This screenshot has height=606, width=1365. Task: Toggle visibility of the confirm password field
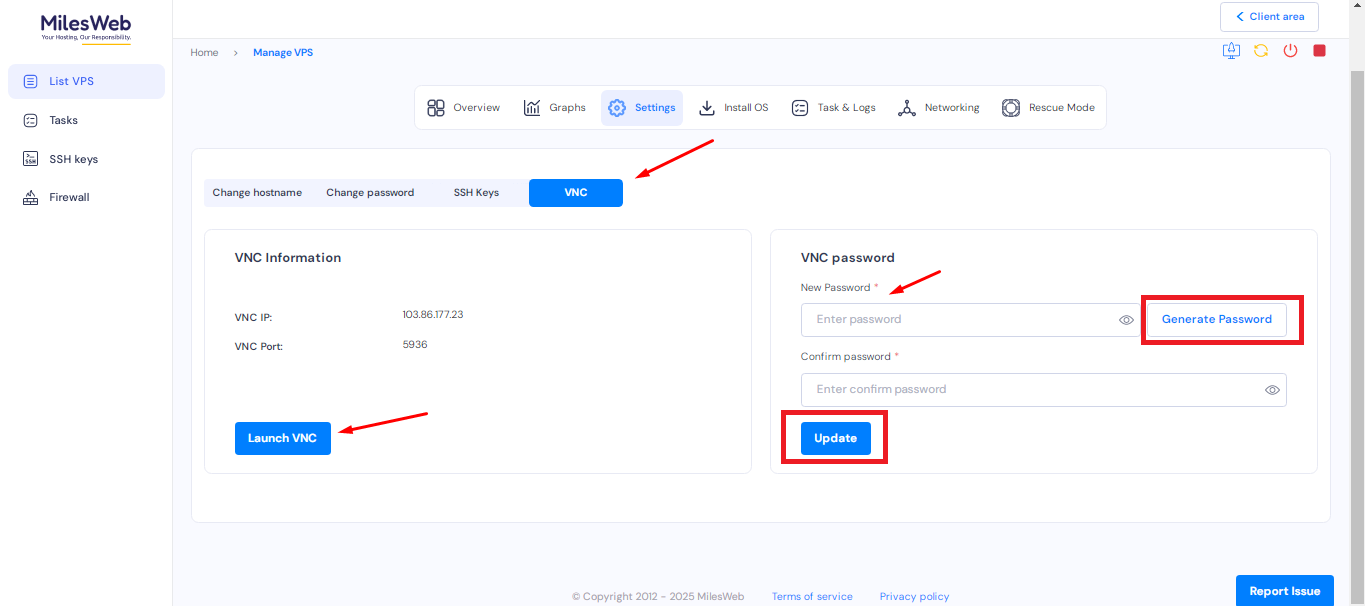(1272, 390)
